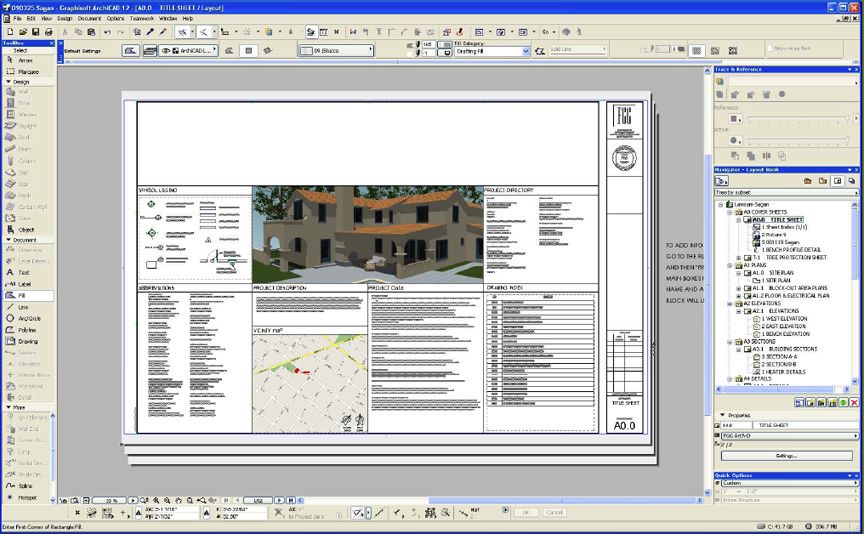Toggle the snap option button beside guide lines
This screenshot has width=864, height=534.
point(203,32)
